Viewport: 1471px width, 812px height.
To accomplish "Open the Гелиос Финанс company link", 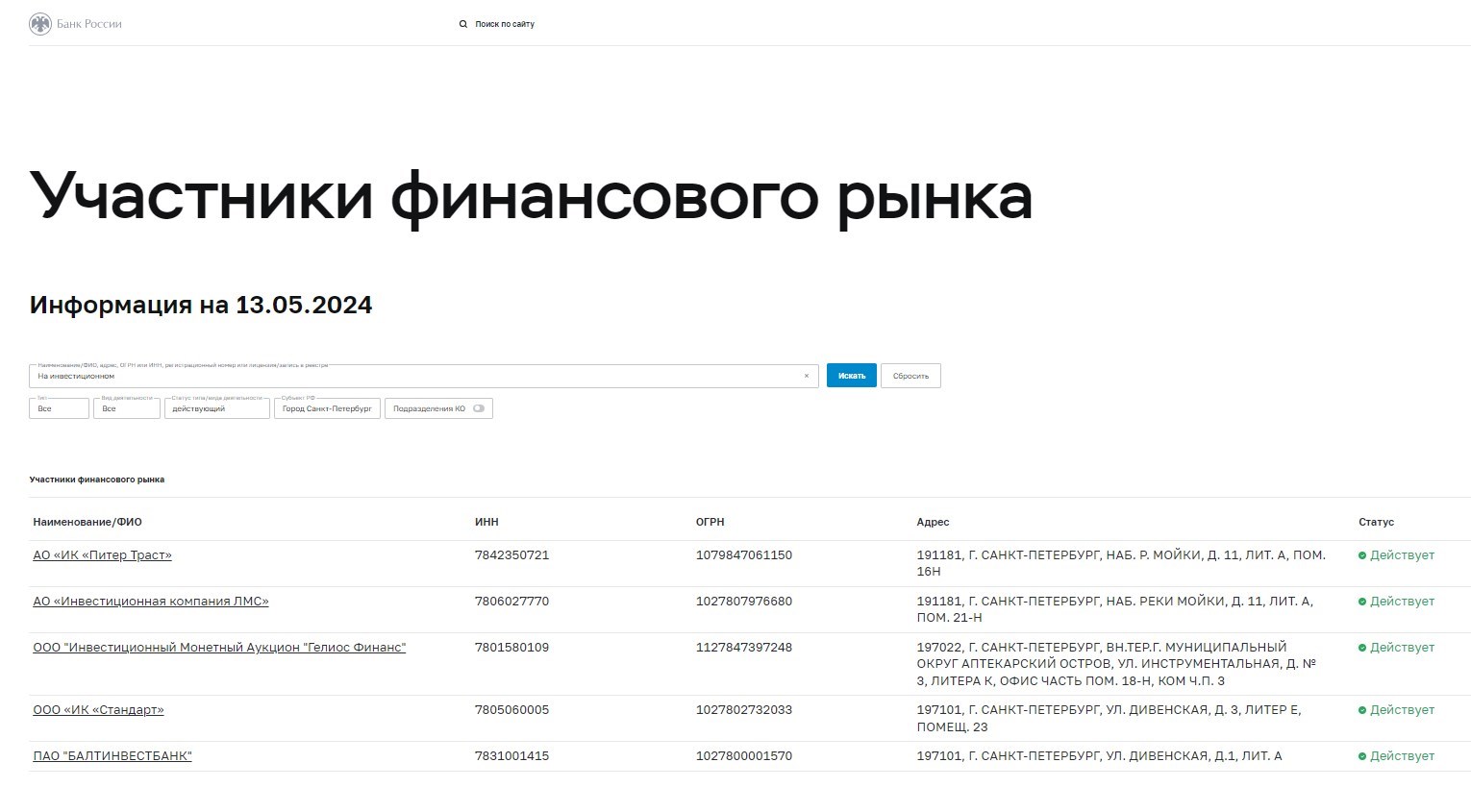I will (219, 648).
